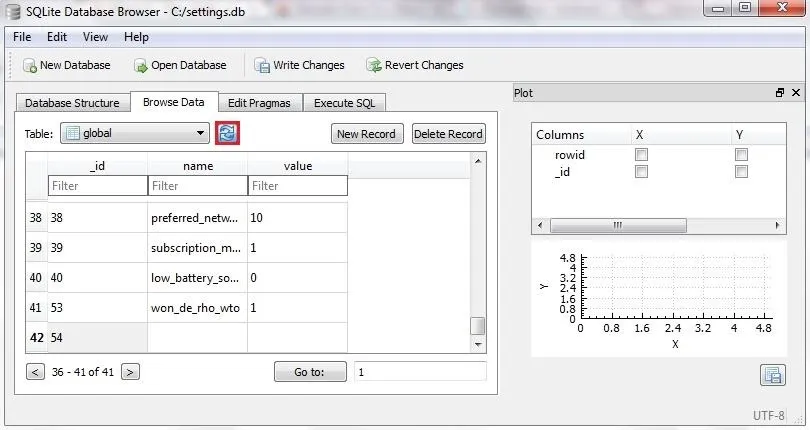This screenshot has width=810, height=430.
Task: Switch to the Database Structure tab
Action: pyautogui.click(x=72, y=103)
